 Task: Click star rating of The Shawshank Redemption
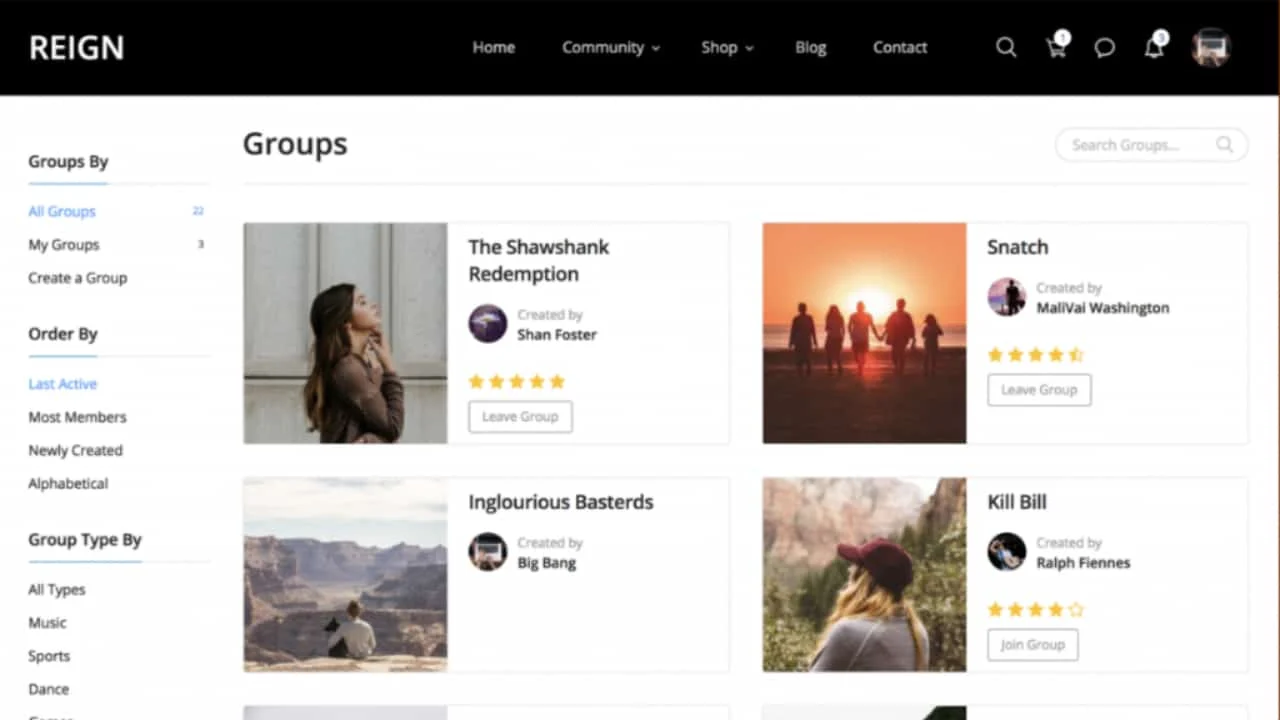point(517,381)
